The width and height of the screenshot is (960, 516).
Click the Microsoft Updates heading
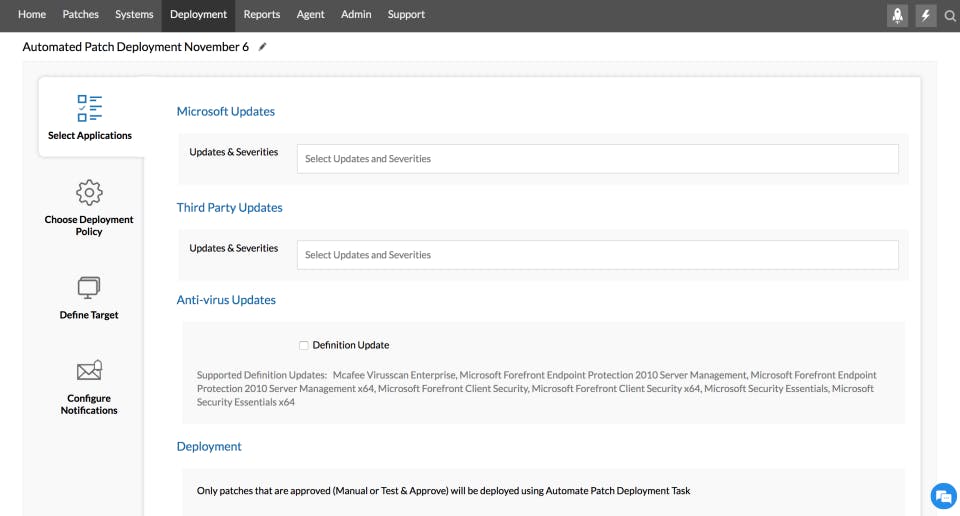[225, 111]
